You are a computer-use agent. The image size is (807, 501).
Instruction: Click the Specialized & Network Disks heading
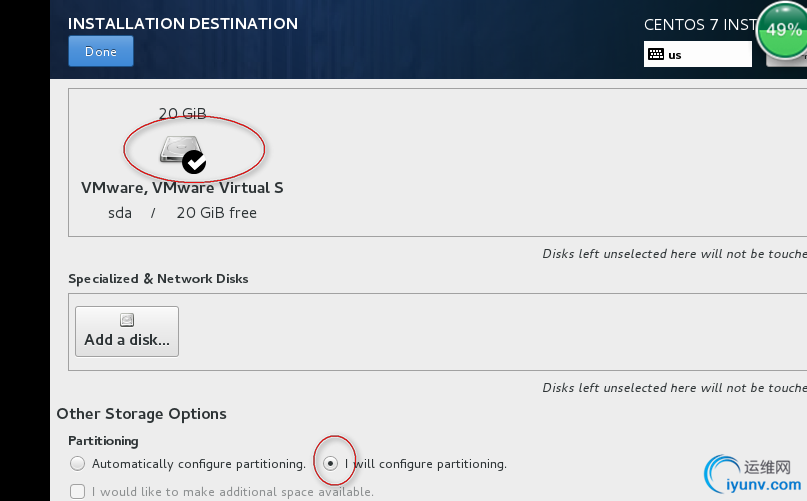tap(158, 279)
